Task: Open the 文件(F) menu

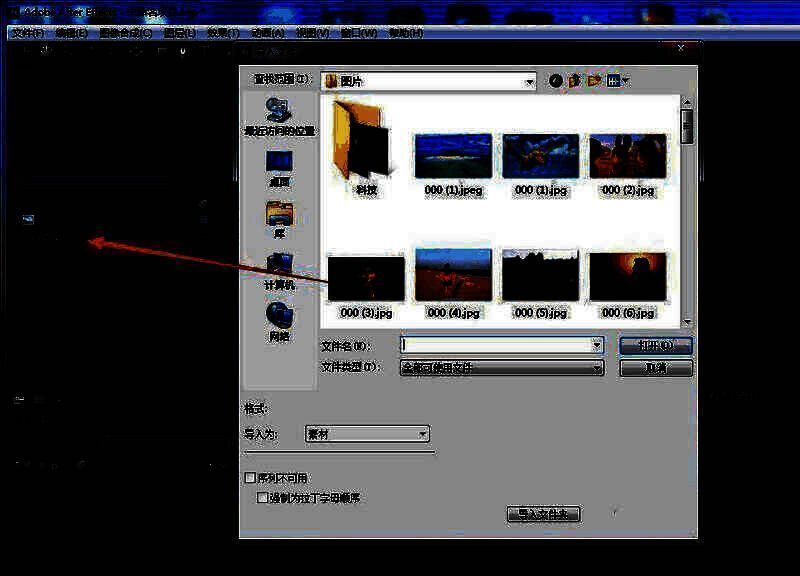Action: click(27, 33)
